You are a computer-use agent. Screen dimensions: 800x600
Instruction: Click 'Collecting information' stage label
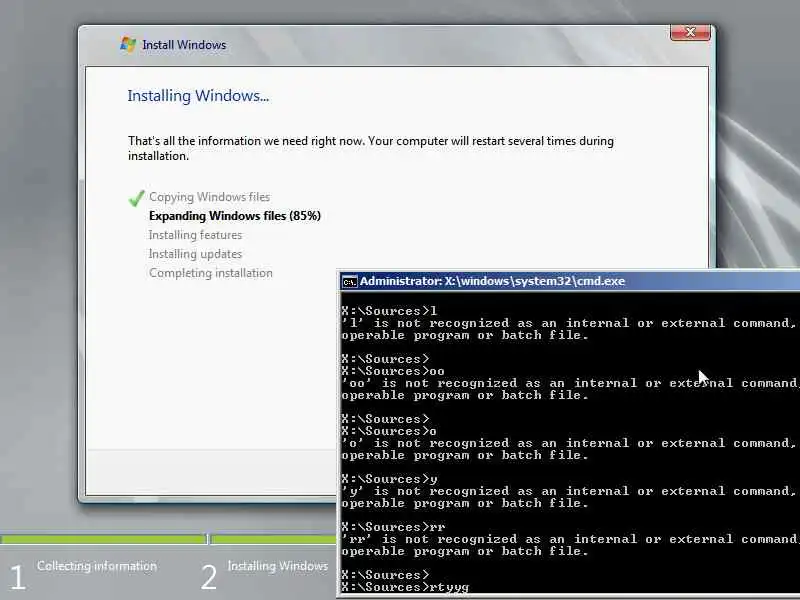(x=97, y=566)
